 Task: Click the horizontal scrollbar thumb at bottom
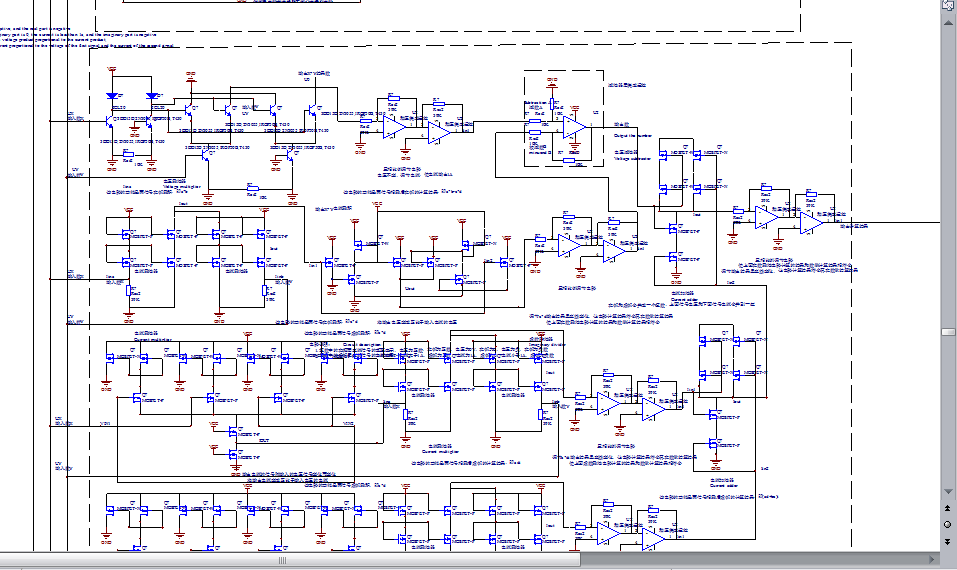[x=282, y=560]
